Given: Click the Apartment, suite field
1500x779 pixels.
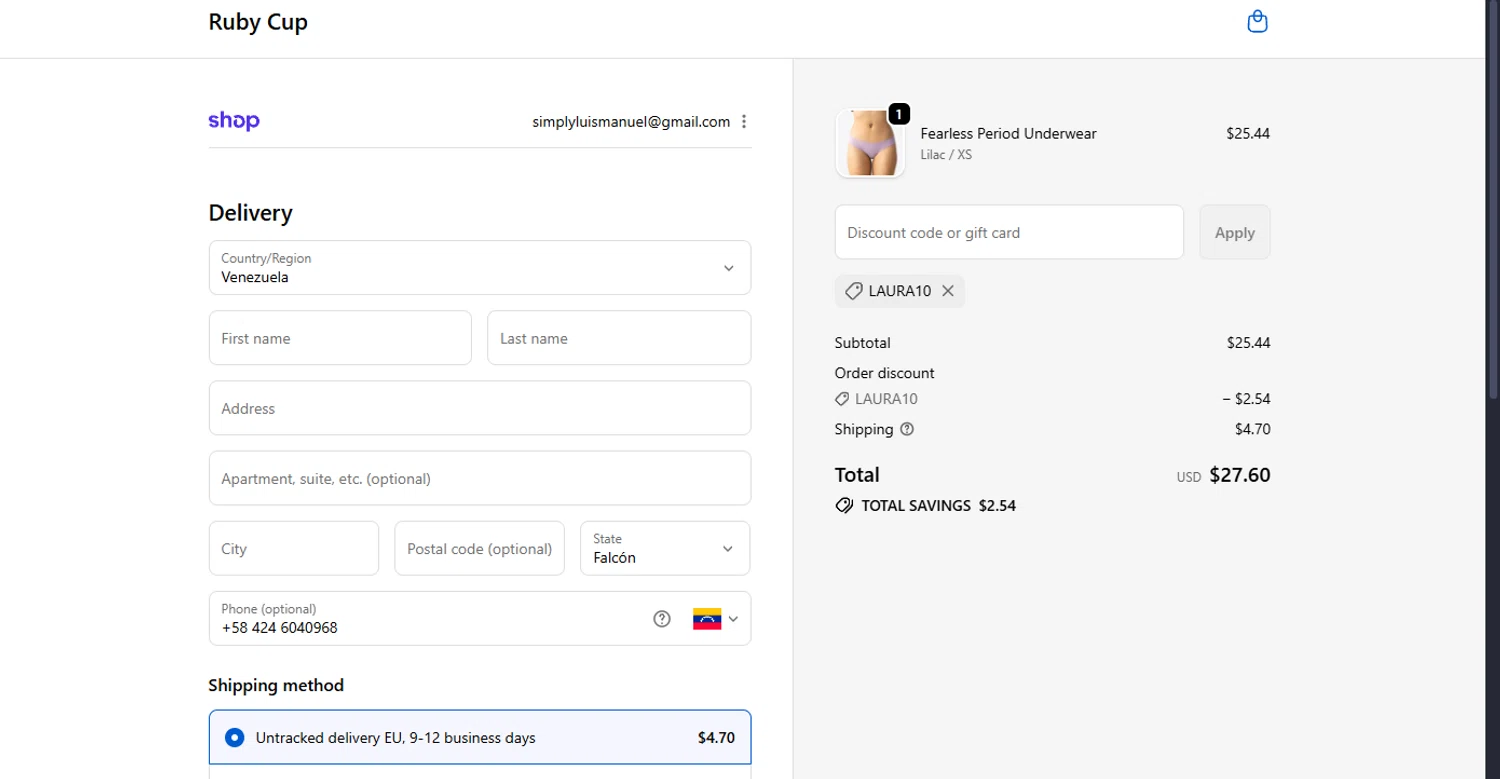Looking at the screenshot, I should (480, 478).
